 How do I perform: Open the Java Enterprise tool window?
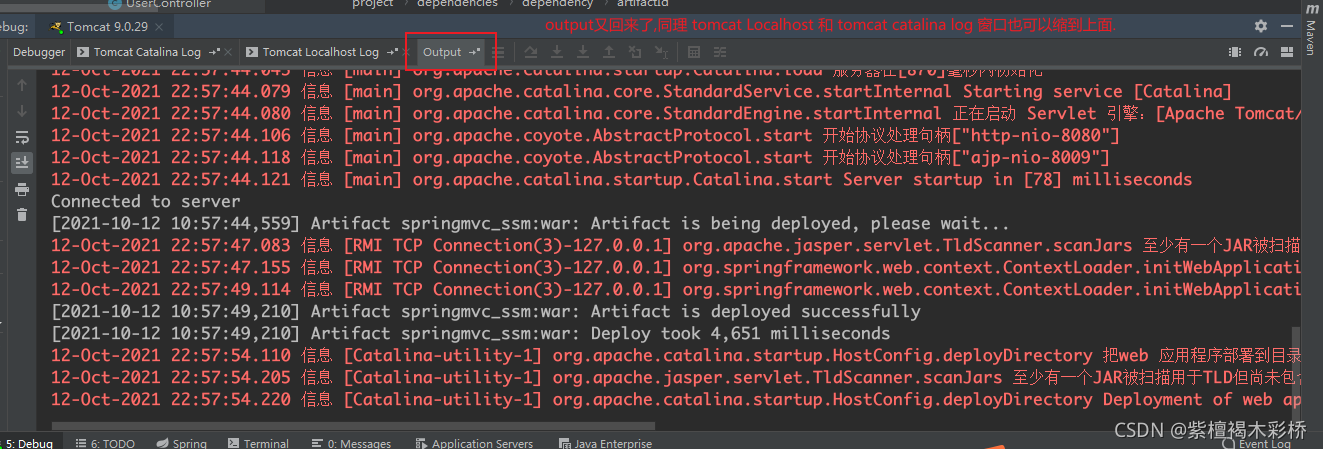604,443
